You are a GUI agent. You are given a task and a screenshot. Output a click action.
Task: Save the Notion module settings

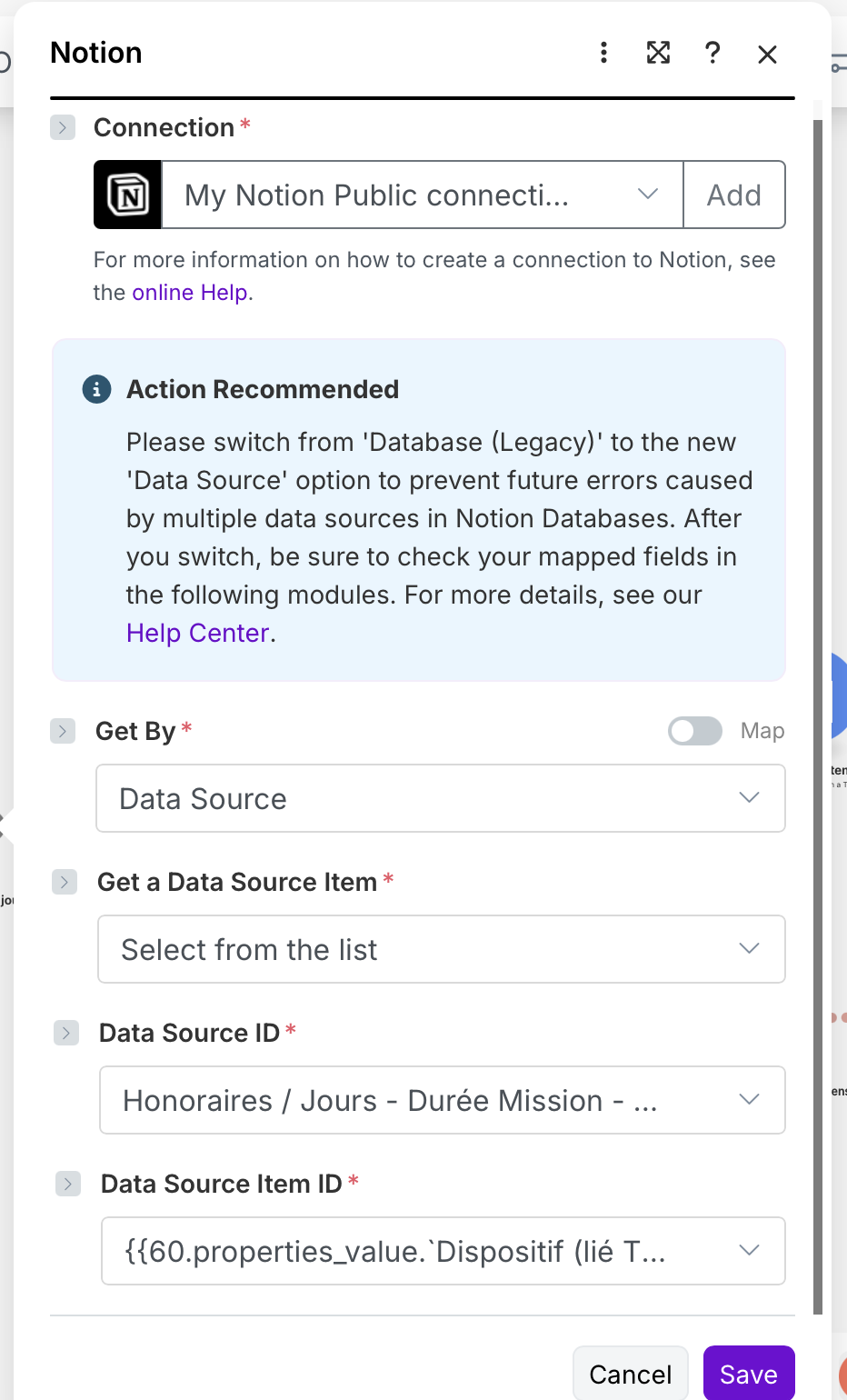(749, 1374)
